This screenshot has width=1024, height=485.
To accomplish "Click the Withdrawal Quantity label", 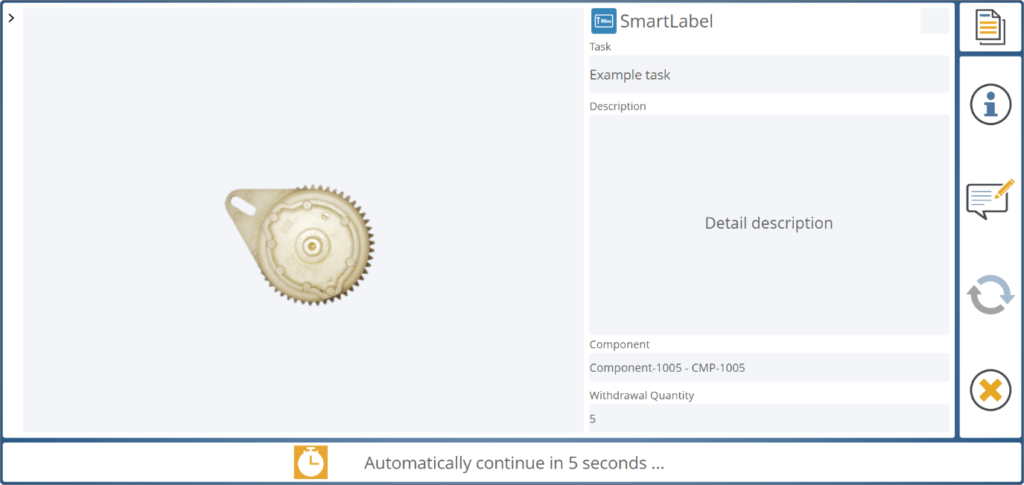I will pos(641,395).
